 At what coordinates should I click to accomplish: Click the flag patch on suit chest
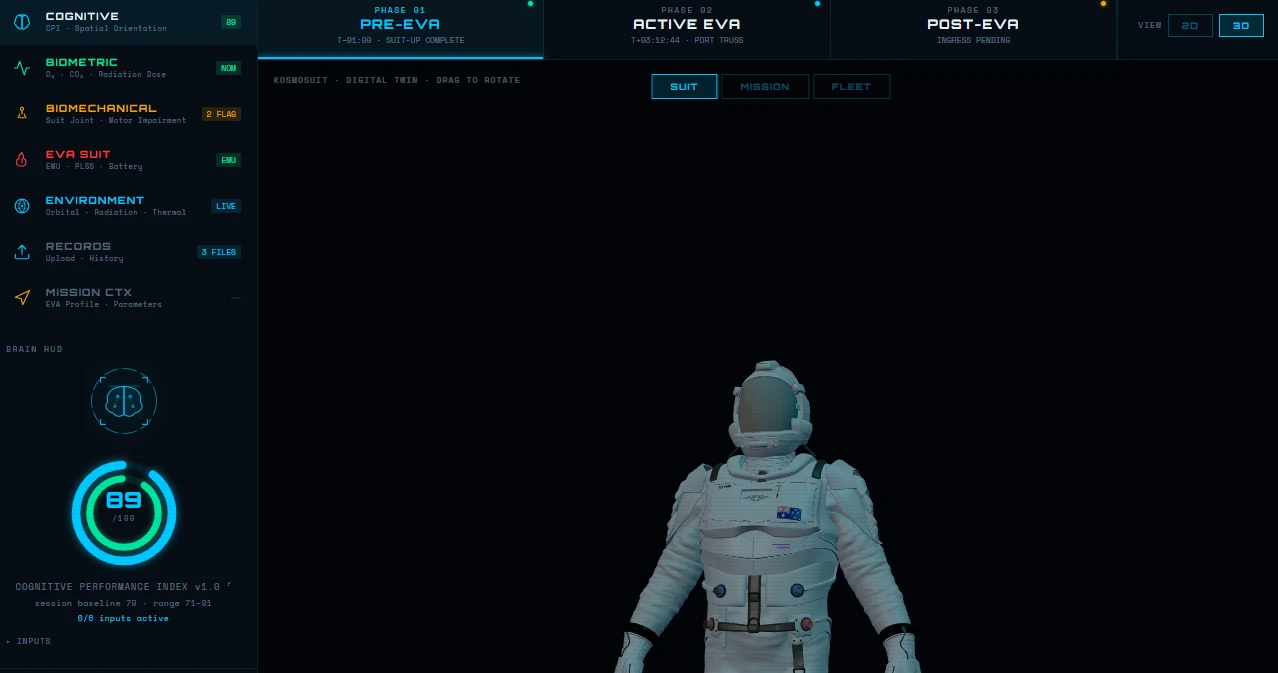789,513
